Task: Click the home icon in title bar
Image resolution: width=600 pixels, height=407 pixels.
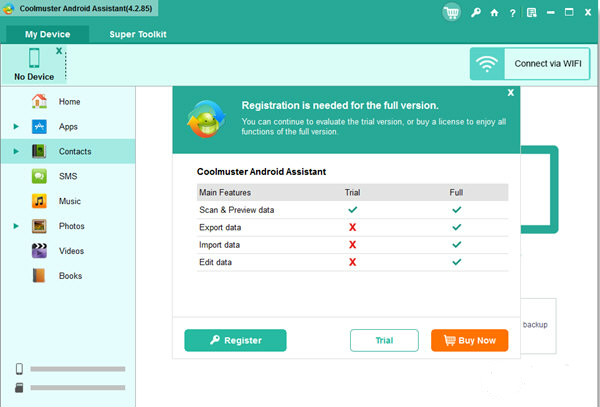Action: click(492, 15)
